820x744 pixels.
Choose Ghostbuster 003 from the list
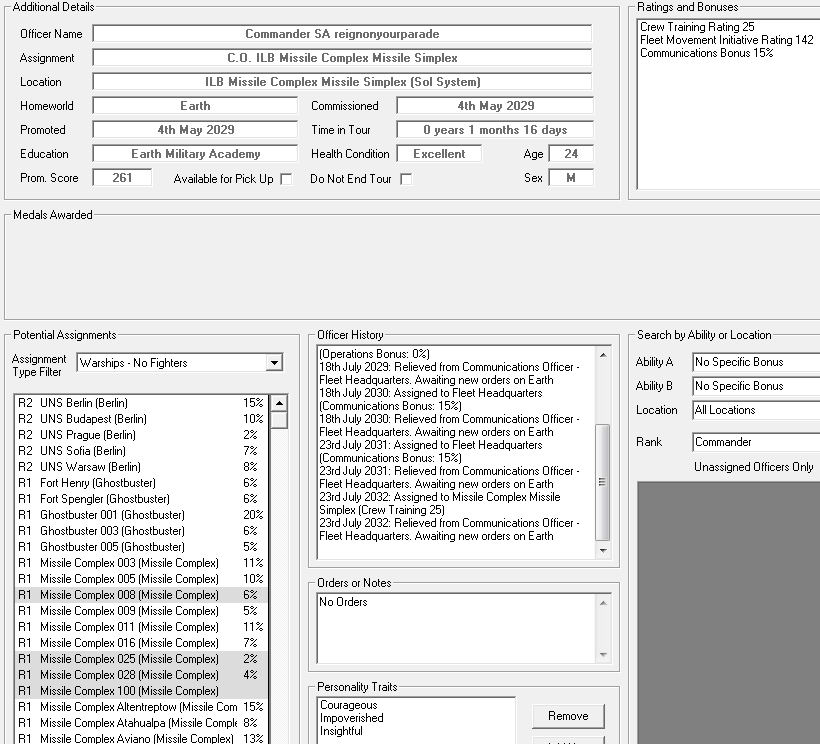pyautogui.click(x=141, y=531)
